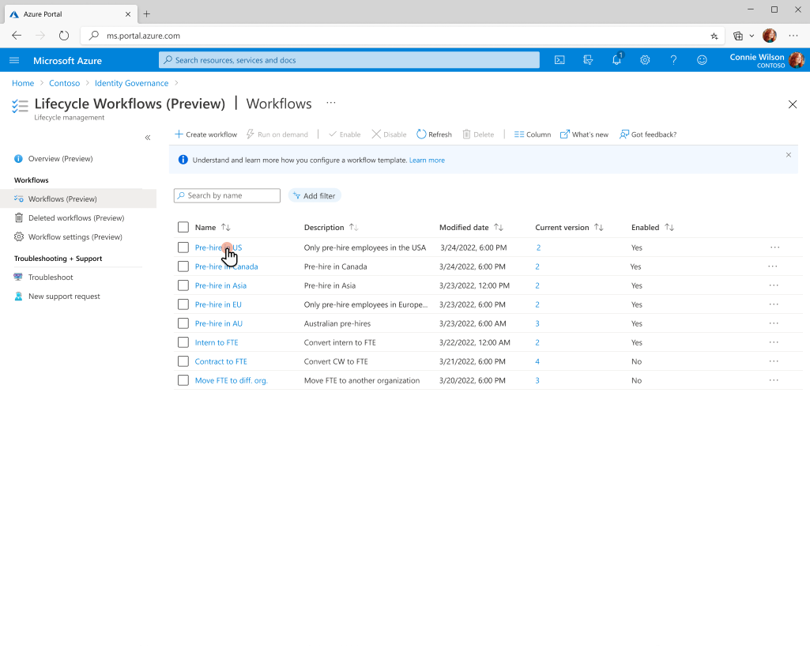Viewport: 810px width, 646px height.
Task: Go to Identity Governance breadcrumb
Action: click(x=131, y=83)
